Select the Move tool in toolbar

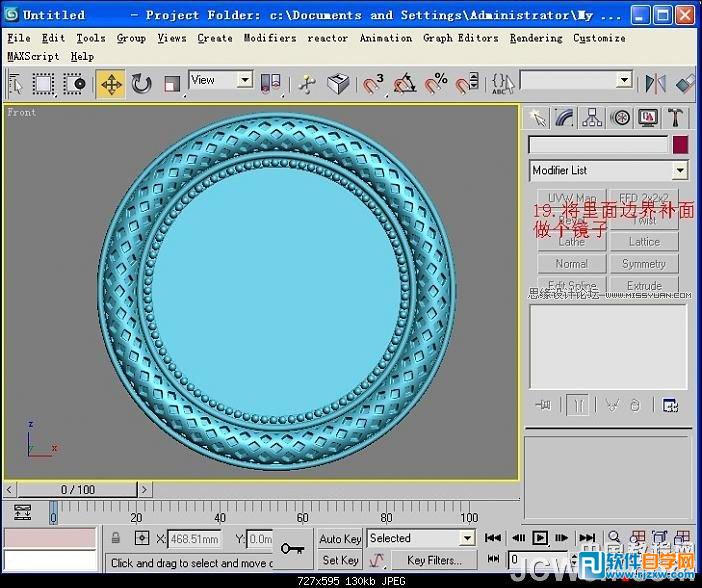coord(111,84)
